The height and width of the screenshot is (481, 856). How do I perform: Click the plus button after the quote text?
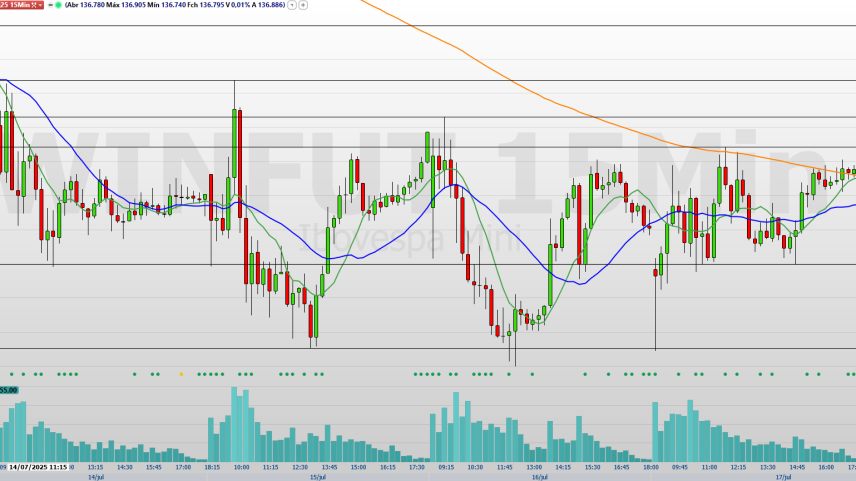pos(304,5)
